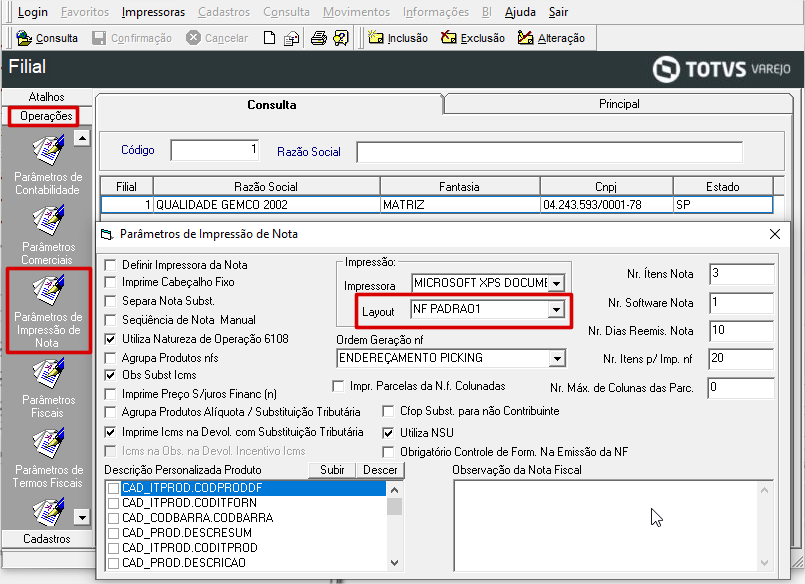805x584 pixels.
Task: Check CAD_CODBARRA.CODBARRA list item checkbox
Action: [x=113, y=518]
